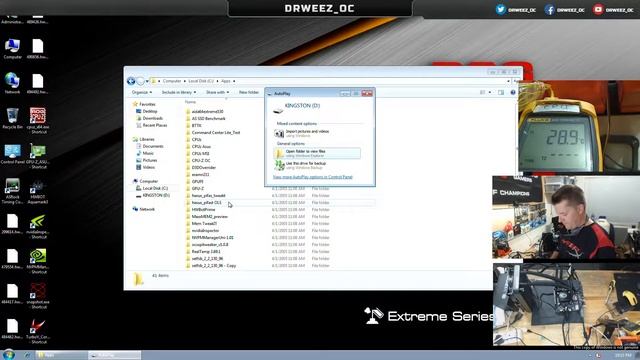Select the MaxxMEM2_preview folder
This screenshot has width=640, height=360.
tap(209, 216)
